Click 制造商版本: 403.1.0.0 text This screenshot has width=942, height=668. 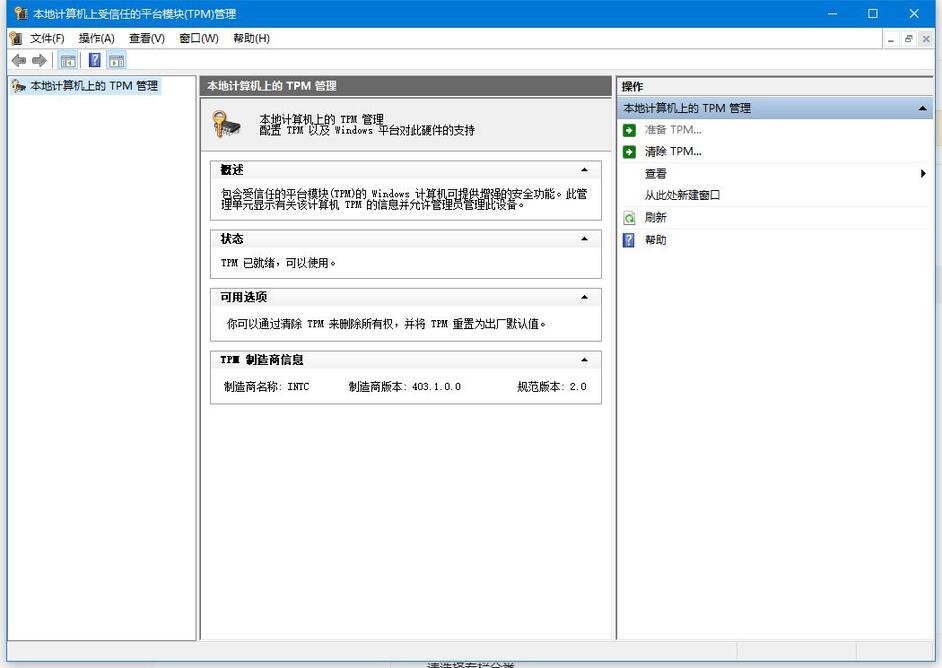[x=405, y=387]
